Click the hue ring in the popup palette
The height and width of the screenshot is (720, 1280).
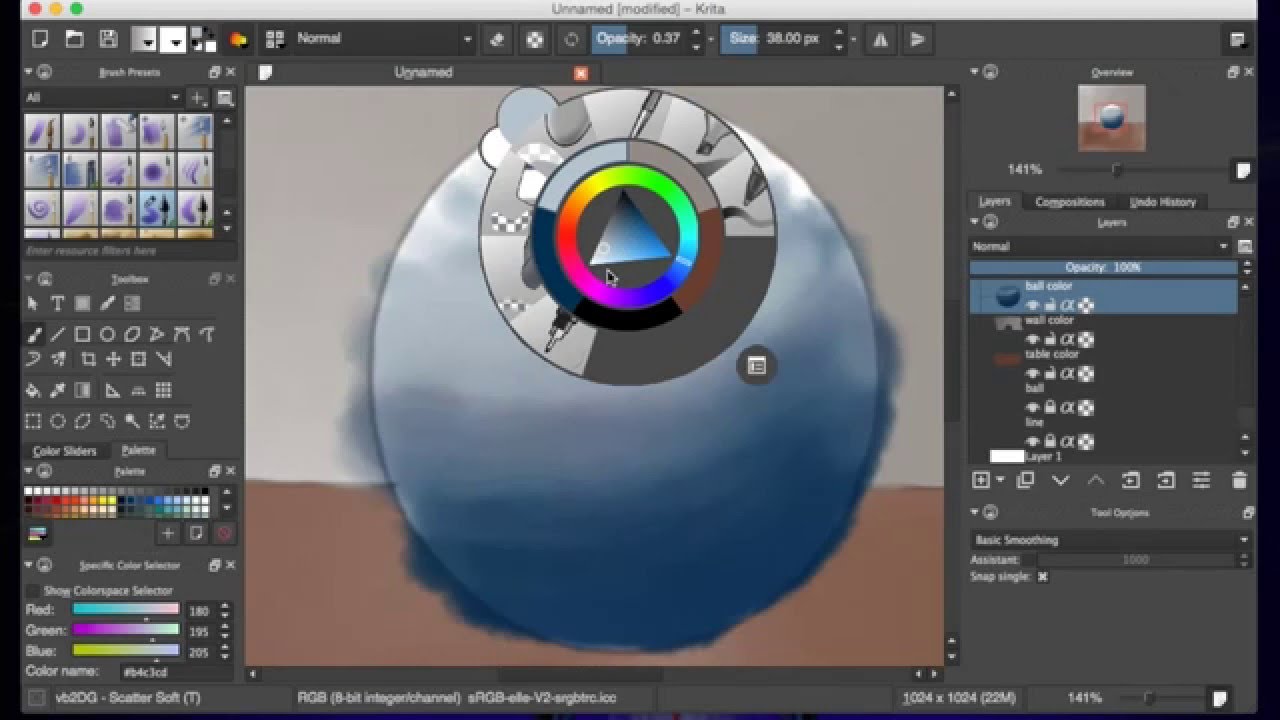coord(627,176)
